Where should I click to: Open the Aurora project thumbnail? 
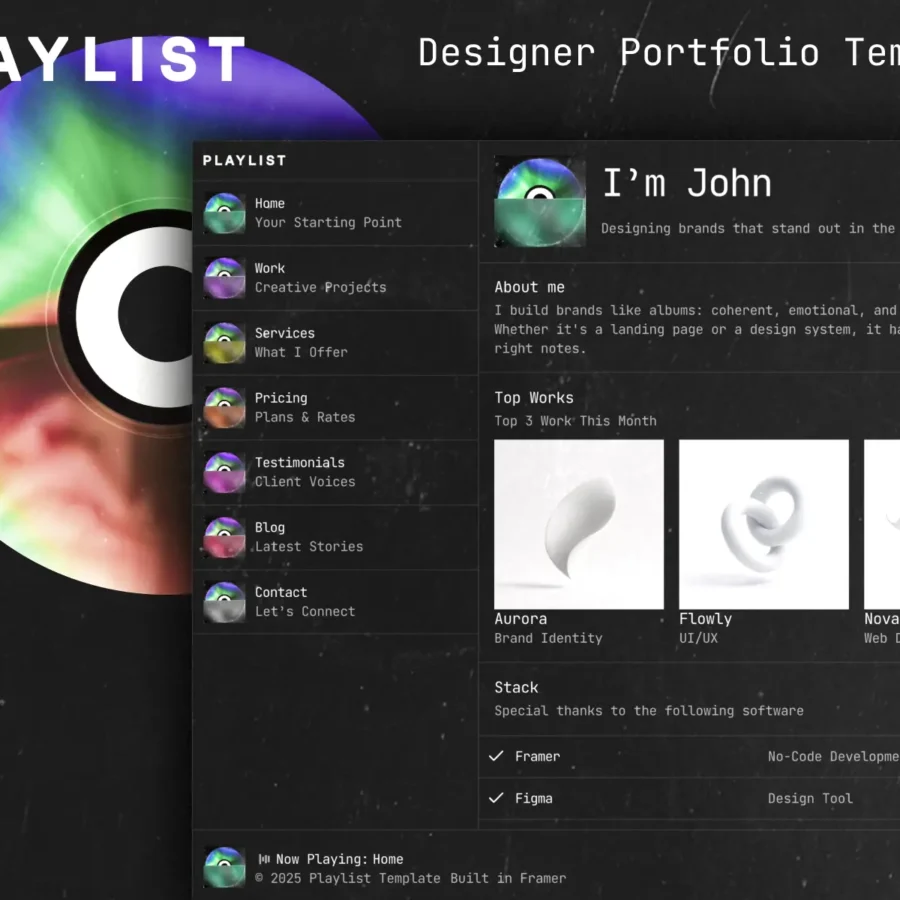pyautogui.click(x=579, y=524)
